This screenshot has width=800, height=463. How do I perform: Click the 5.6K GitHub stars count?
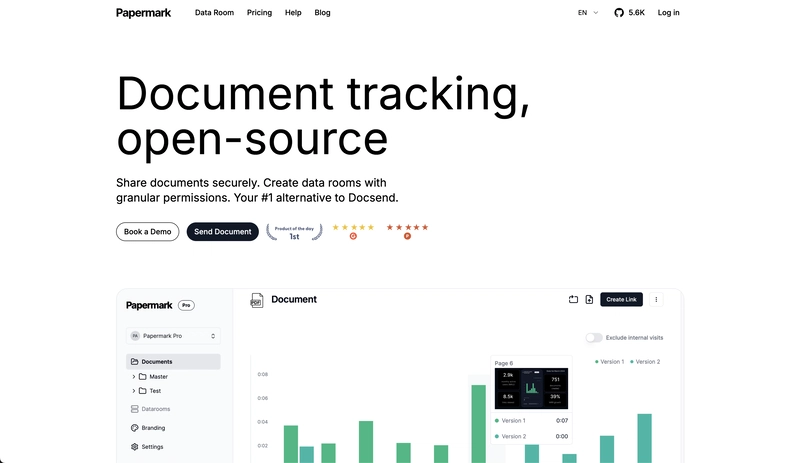[x=636, y=13]
